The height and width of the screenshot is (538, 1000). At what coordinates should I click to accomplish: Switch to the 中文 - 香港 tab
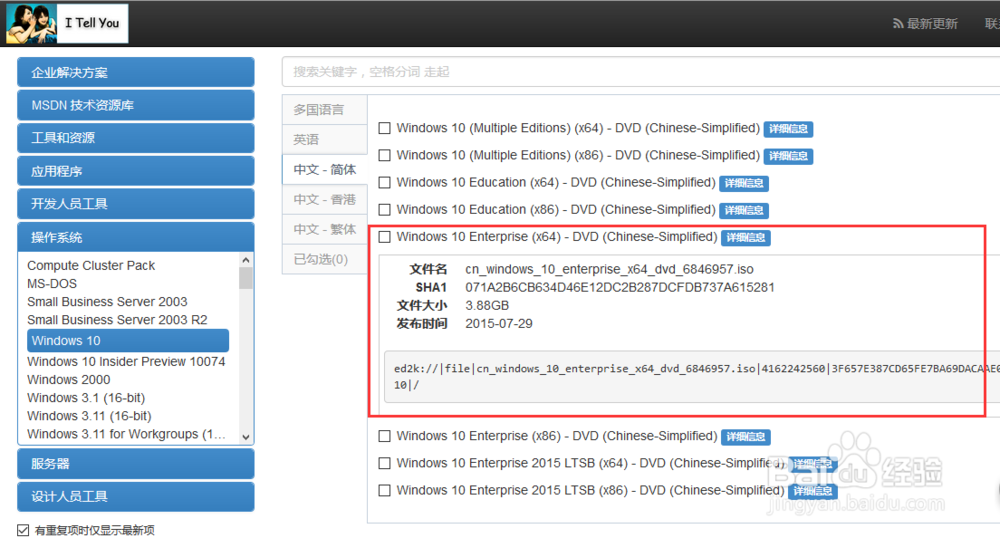325,200
